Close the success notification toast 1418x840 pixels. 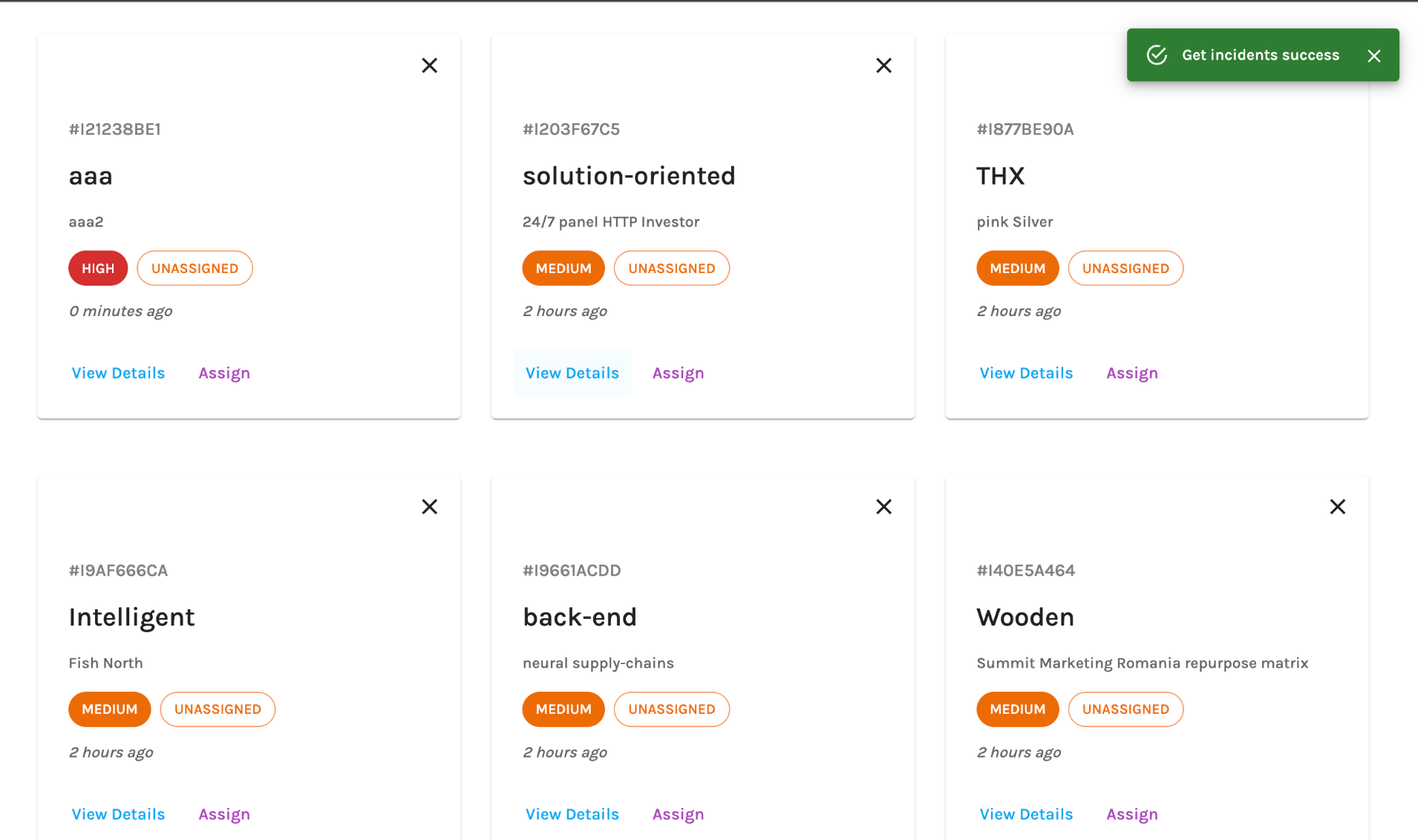pyautogui.click(x=1373, y=56)
